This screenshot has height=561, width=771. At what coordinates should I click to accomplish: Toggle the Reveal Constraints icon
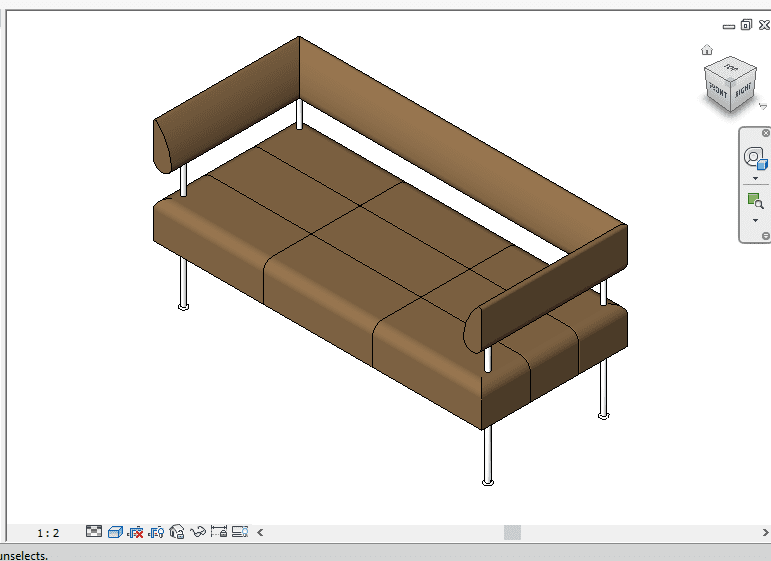tap(219, 532)
